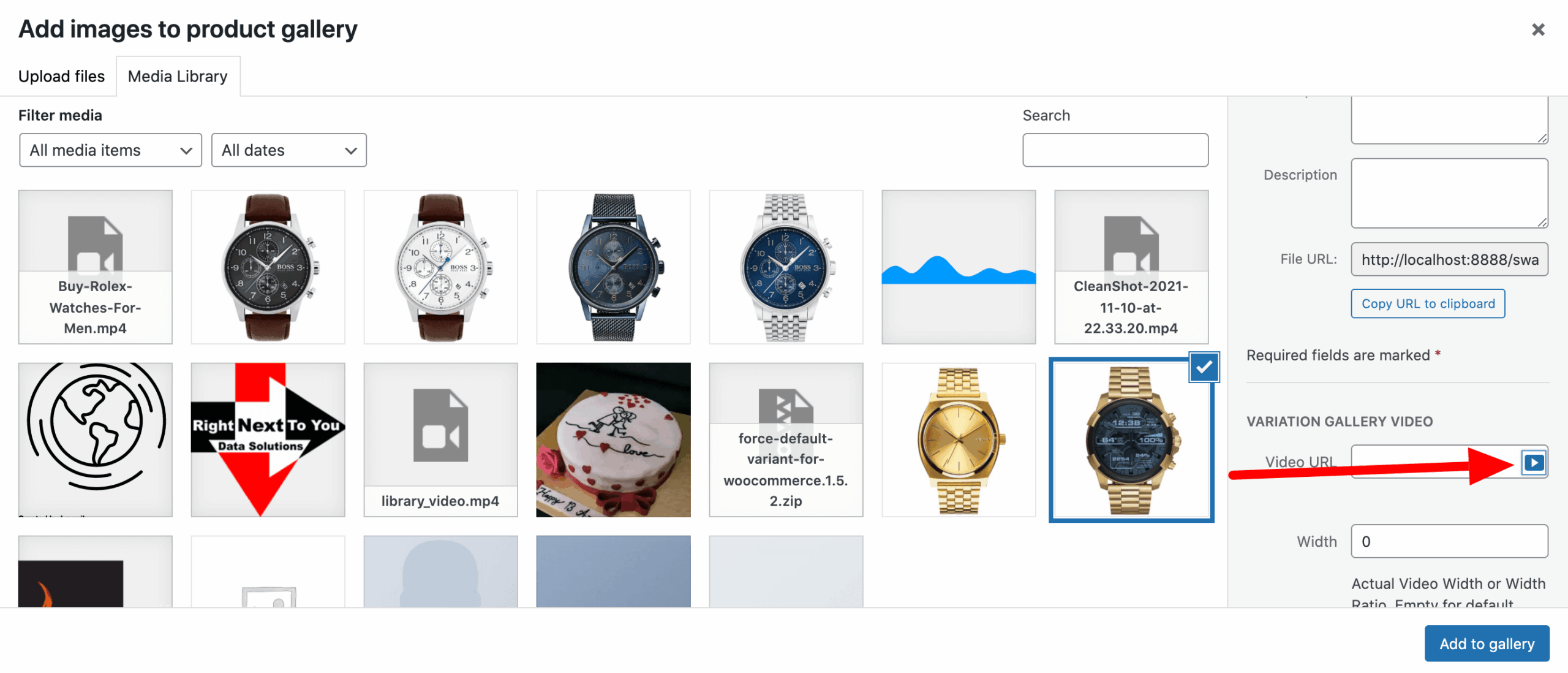Click the Description text area

(x=1450, y=194)
